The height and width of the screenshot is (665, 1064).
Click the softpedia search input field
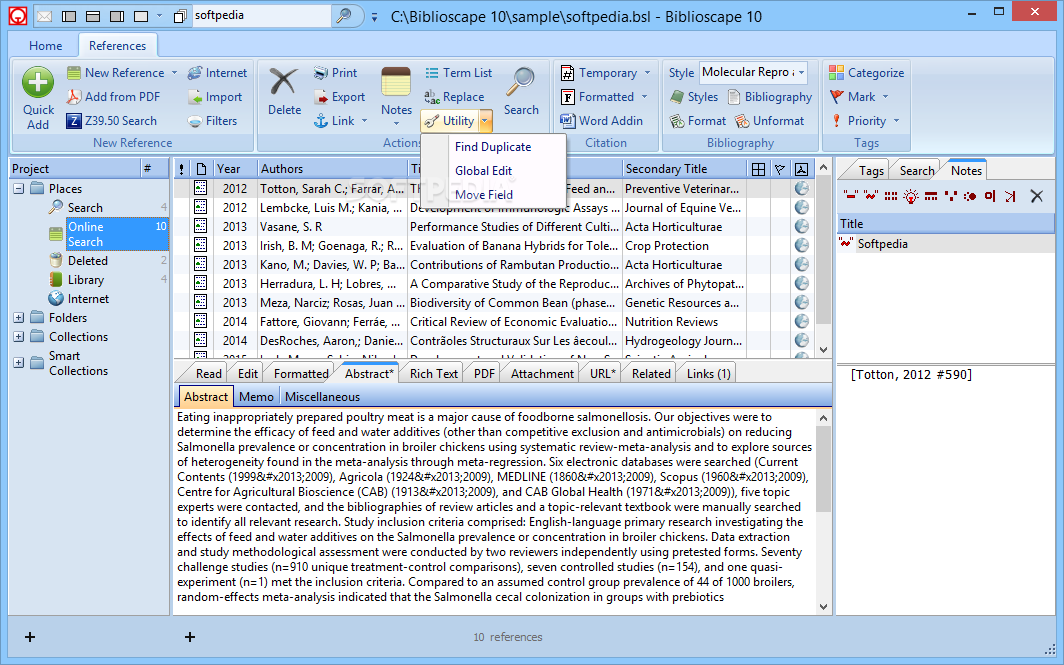[261, 15]
